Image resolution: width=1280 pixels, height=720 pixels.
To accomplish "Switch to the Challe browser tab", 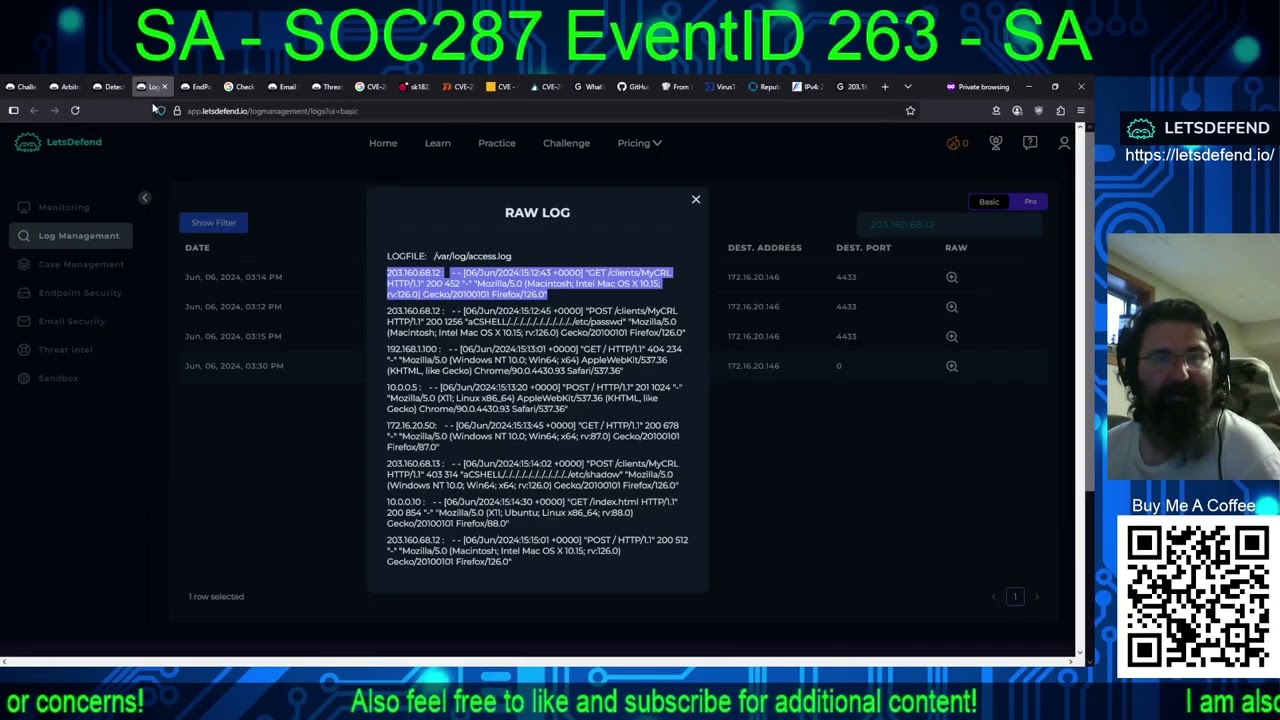I will (x=21, y=87).
